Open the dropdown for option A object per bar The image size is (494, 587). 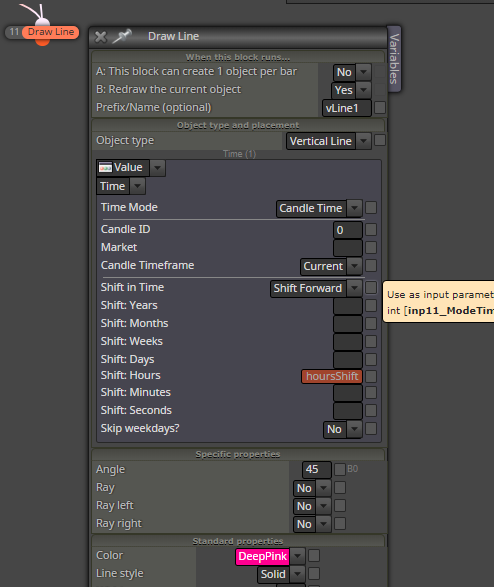(x=352, y=72)
